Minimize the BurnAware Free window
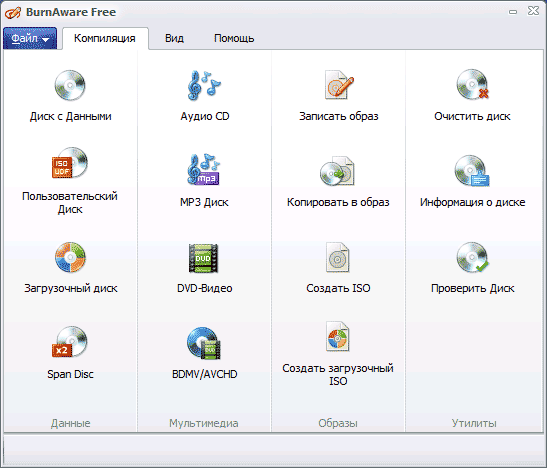The width and height of the screenshot is (547, 468). 513,12
